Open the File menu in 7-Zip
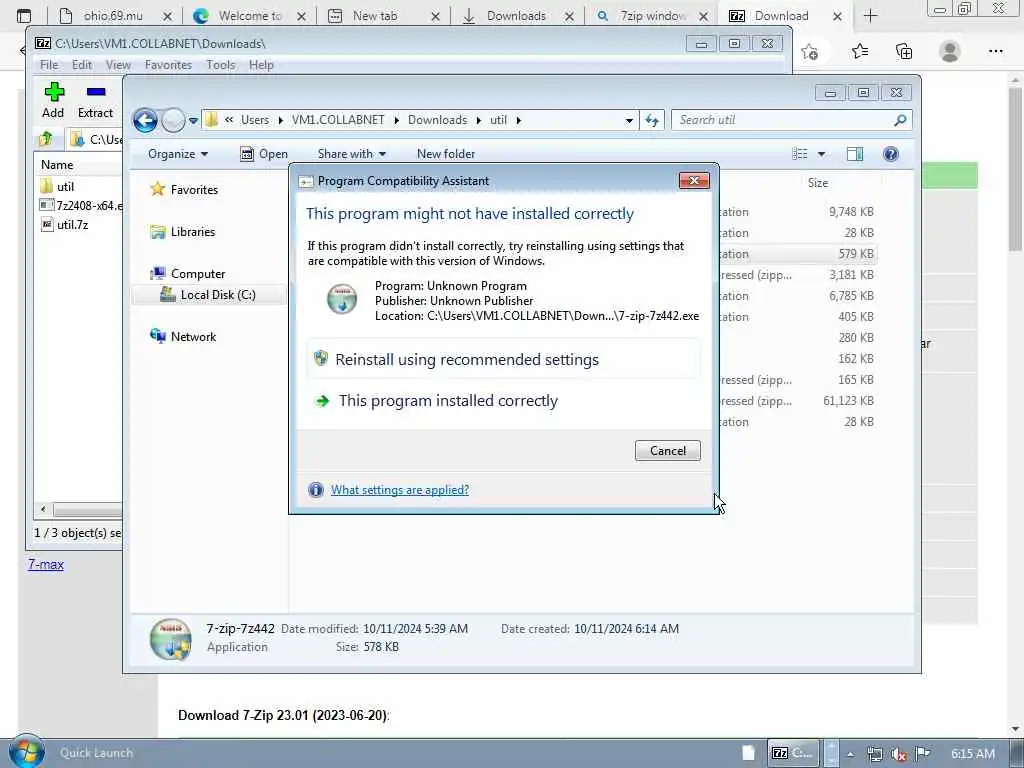 (x=49, y=65)
